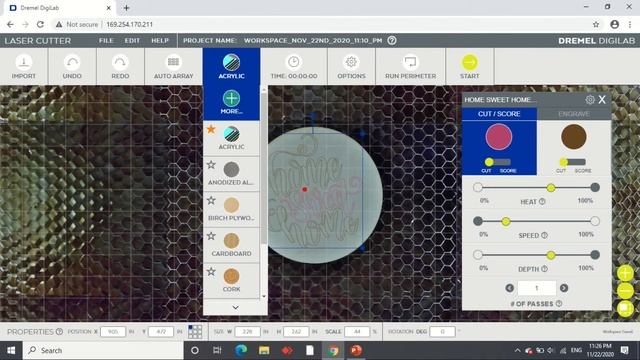Screen dimensions: 640x360
Task: Click the Scale percentage field
Action: tap(357, 331)
